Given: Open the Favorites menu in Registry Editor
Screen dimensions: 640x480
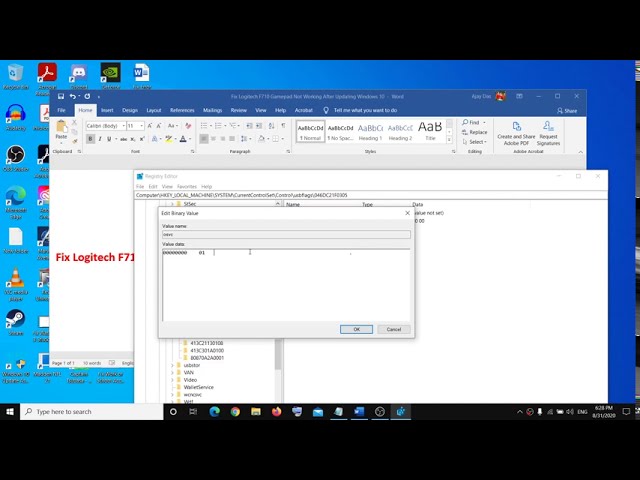Looking at the screenshot, I should click(x=187, y=187).
